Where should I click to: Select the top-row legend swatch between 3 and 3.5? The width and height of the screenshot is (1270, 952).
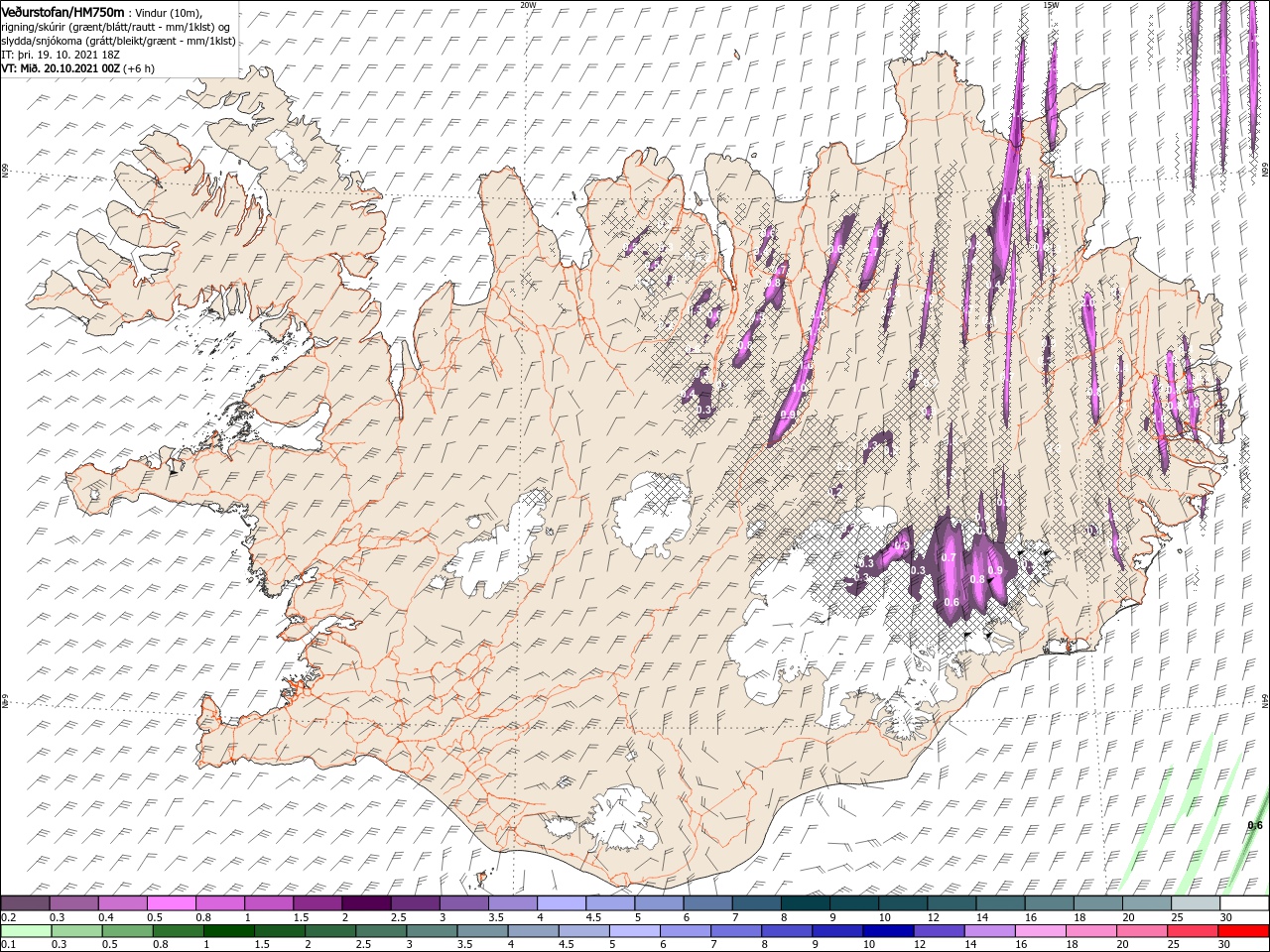[463, 903]
